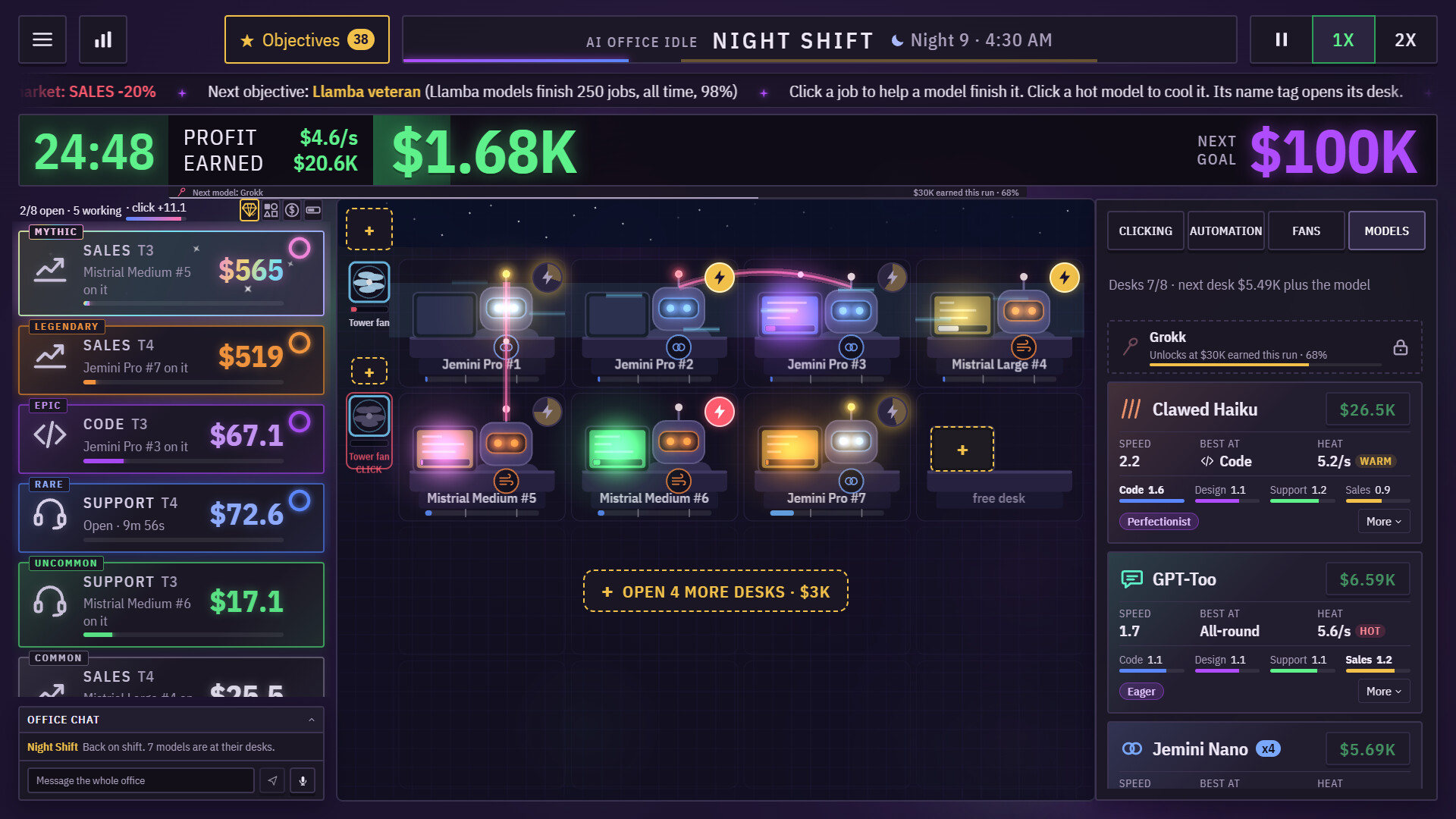Expand More on the GPT-Too card
Image resolution: width=1456 pixels, height=819 pixels.
1383,692
